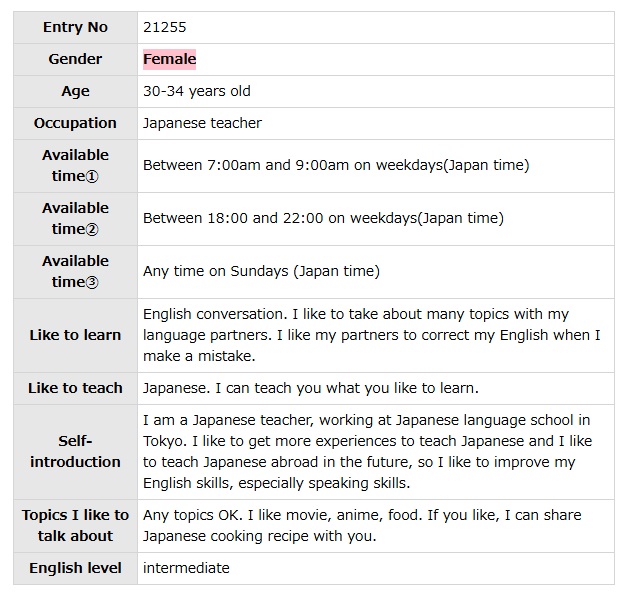Screen dimensions: 634x595
Task: Click the Entry No header cell
Action: pos(75,27)
